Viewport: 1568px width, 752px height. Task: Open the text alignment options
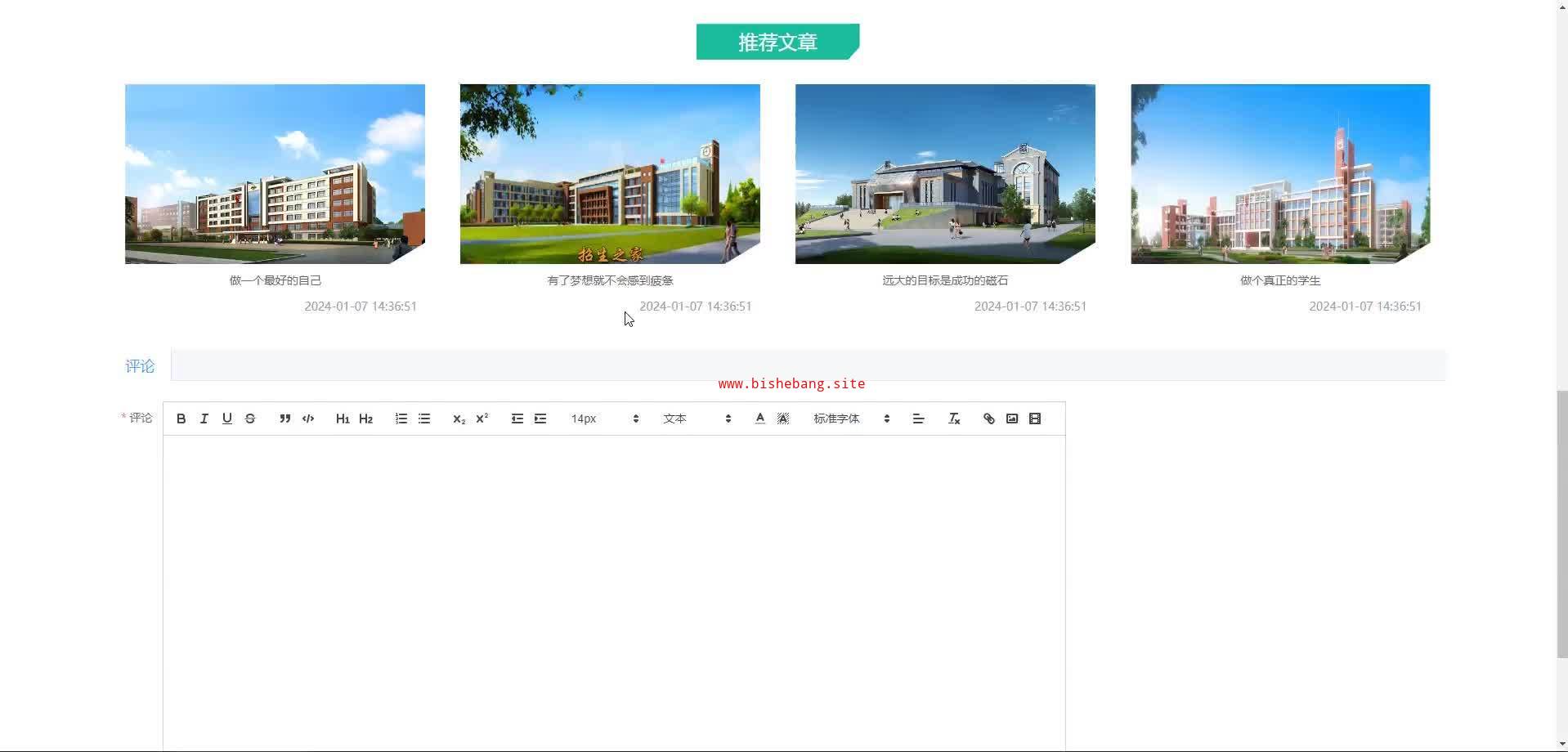coord(919,419)
